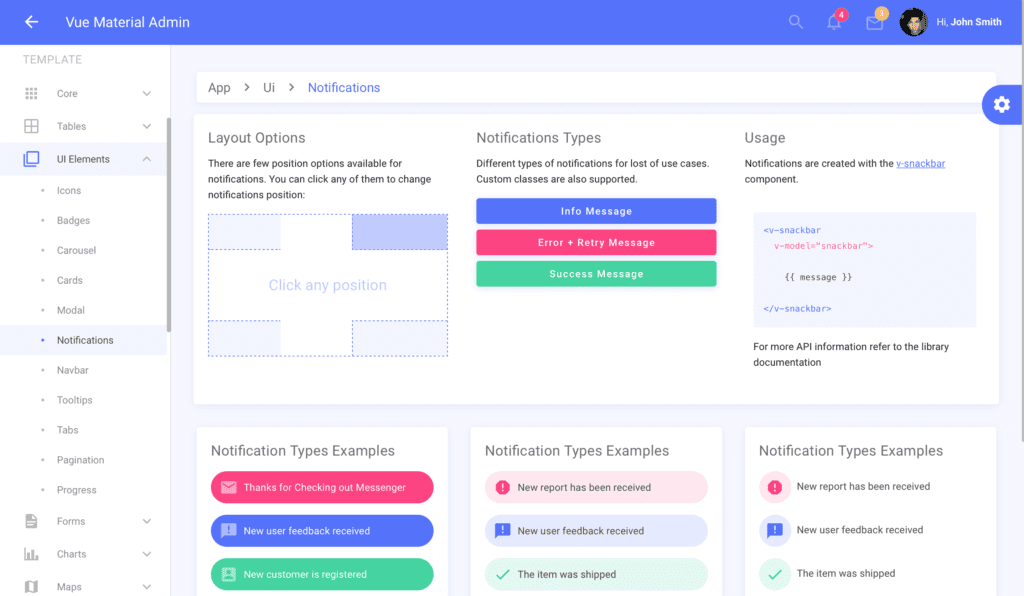Click envelope icon in Messenger notification

click(229, 488)
